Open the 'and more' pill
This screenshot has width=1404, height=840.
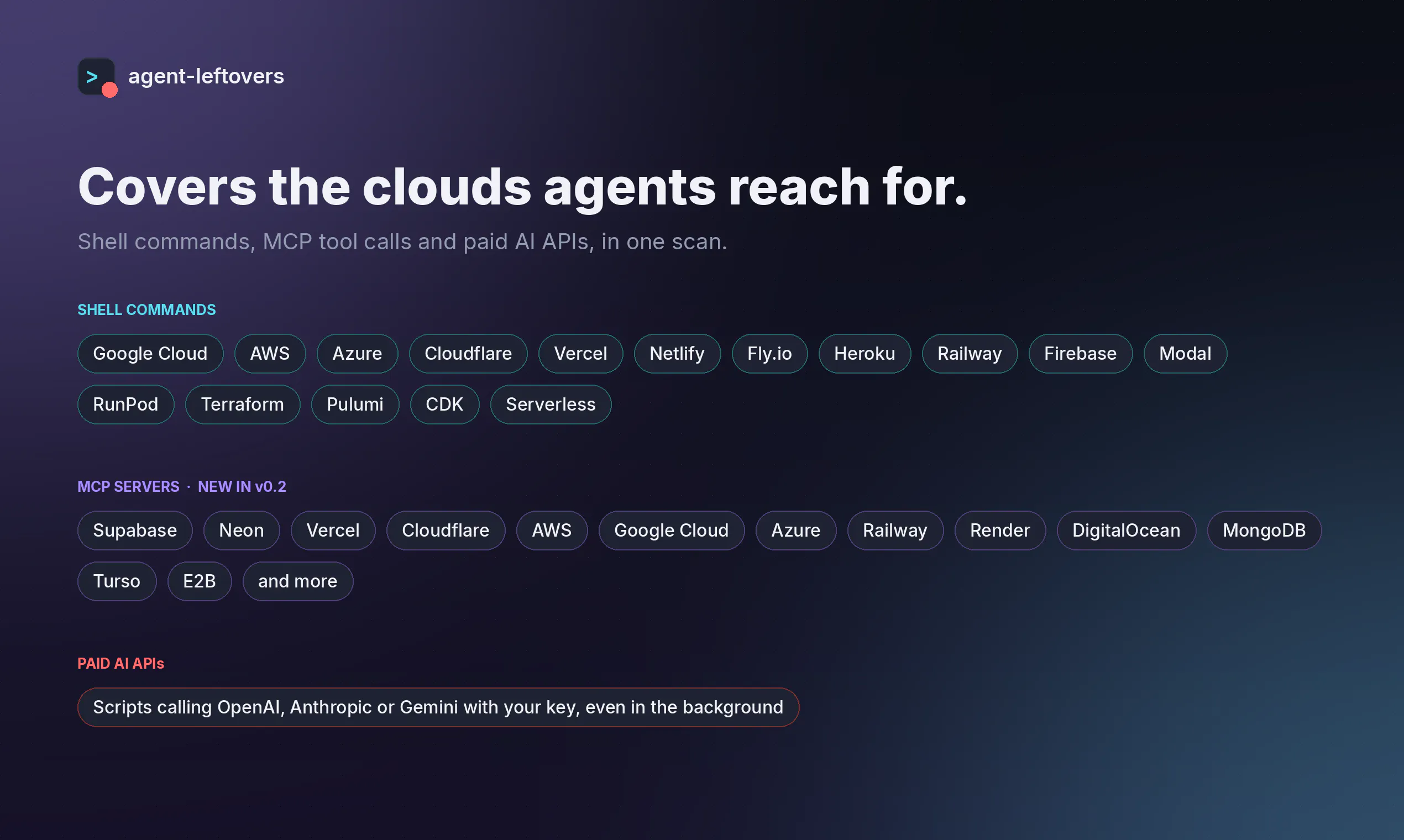click(298, 581)
